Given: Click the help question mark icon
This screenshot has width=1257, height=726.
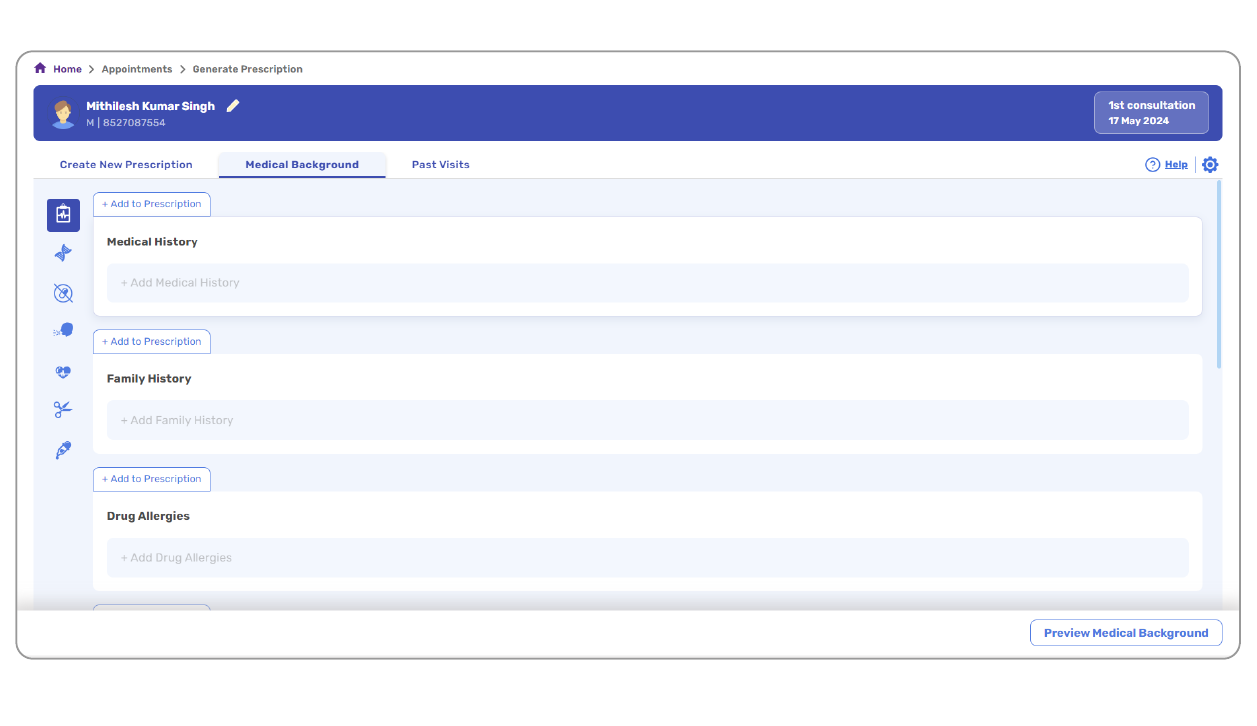Looking at the screenshot, I should (1152, 165).
